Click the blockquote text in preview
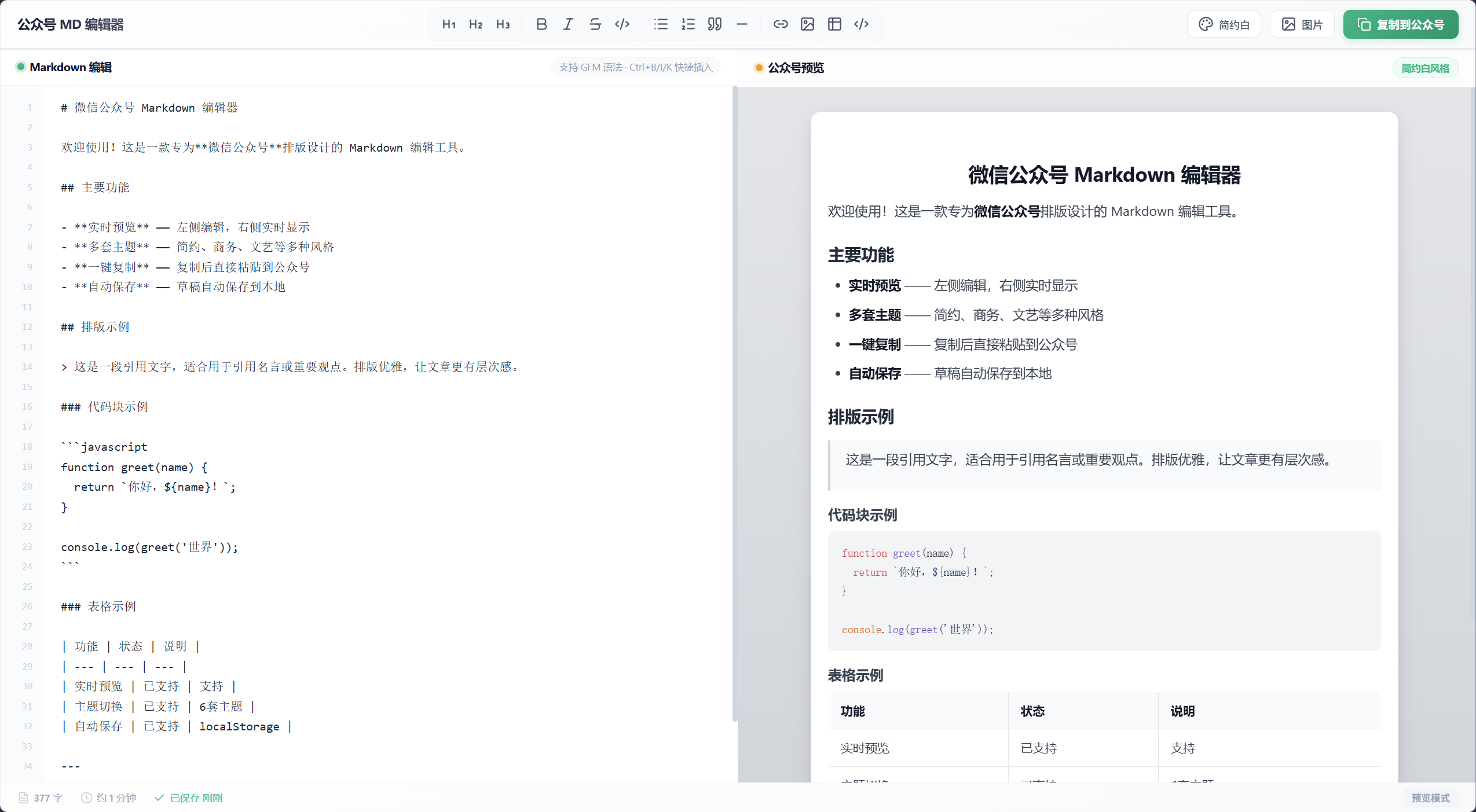Viewport: 1476px width, 812px height. point(1089,460)
